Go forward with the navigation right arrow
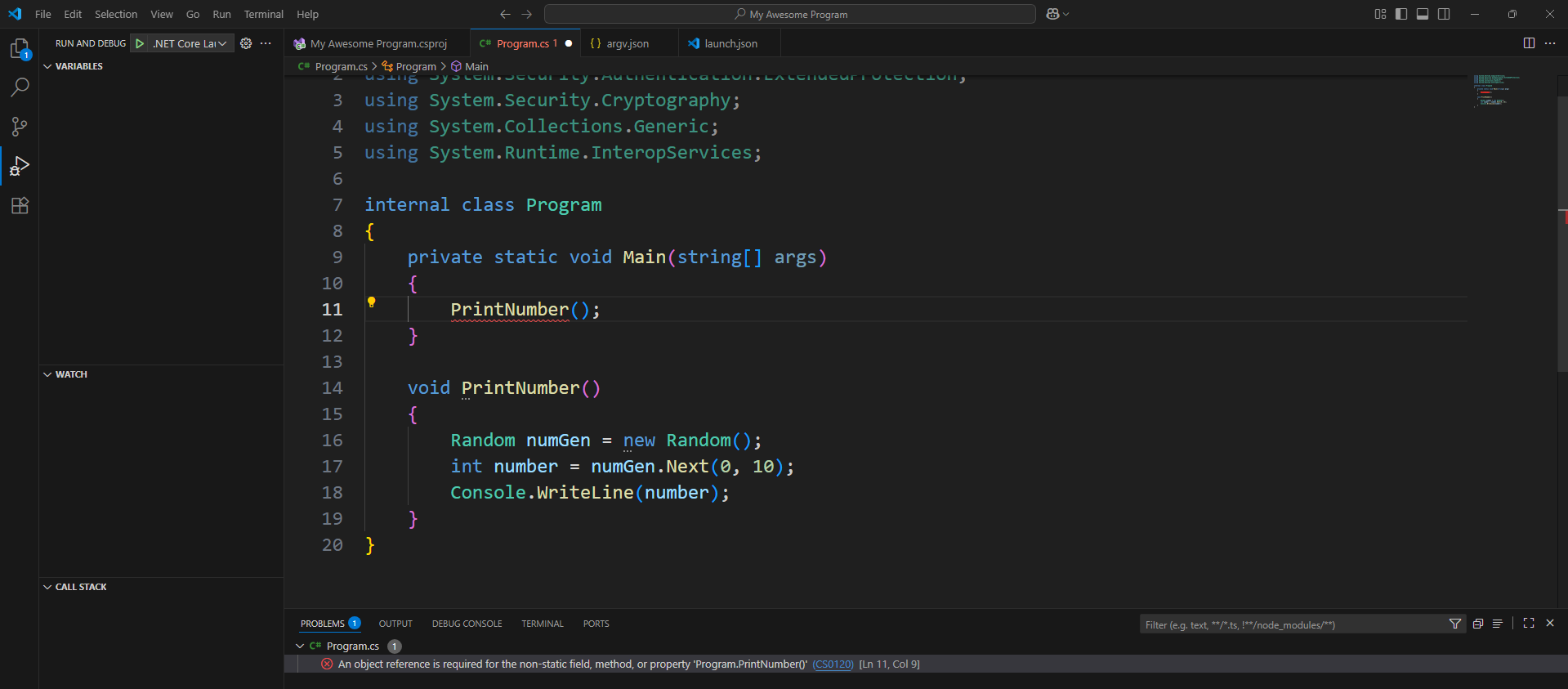The height and width of the screenshot is (689, 1568). click(x=526, y=14)
